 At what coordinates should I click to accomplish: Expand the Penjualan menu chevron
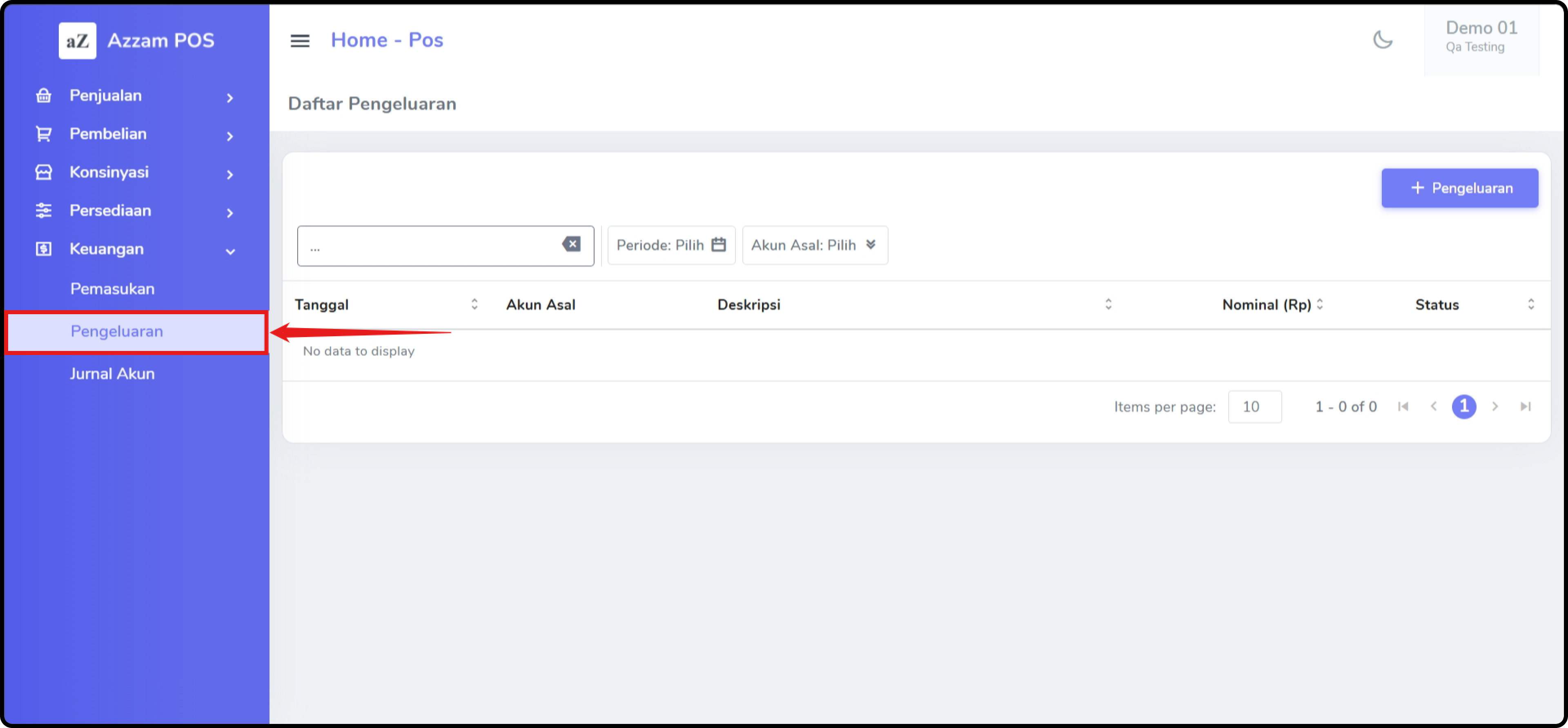[x=229, y=98]
